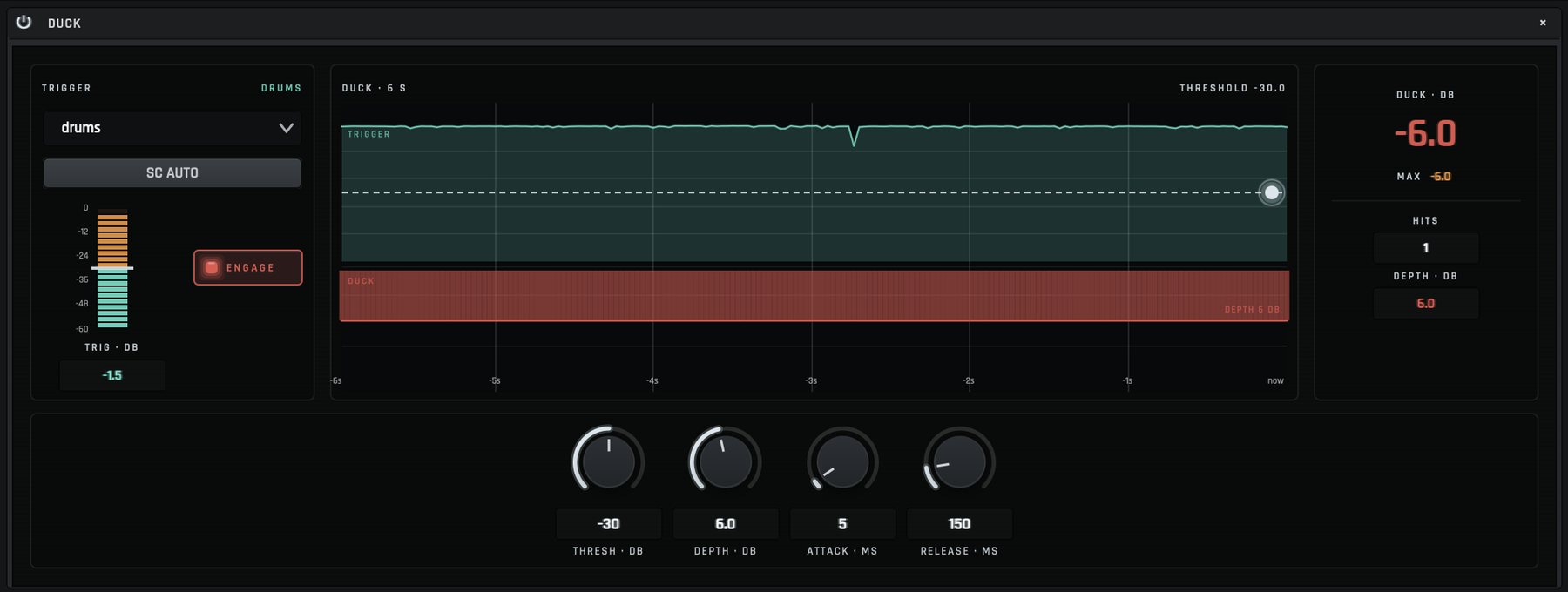Click the dropdown chevron next to drums

pos(286,128)
